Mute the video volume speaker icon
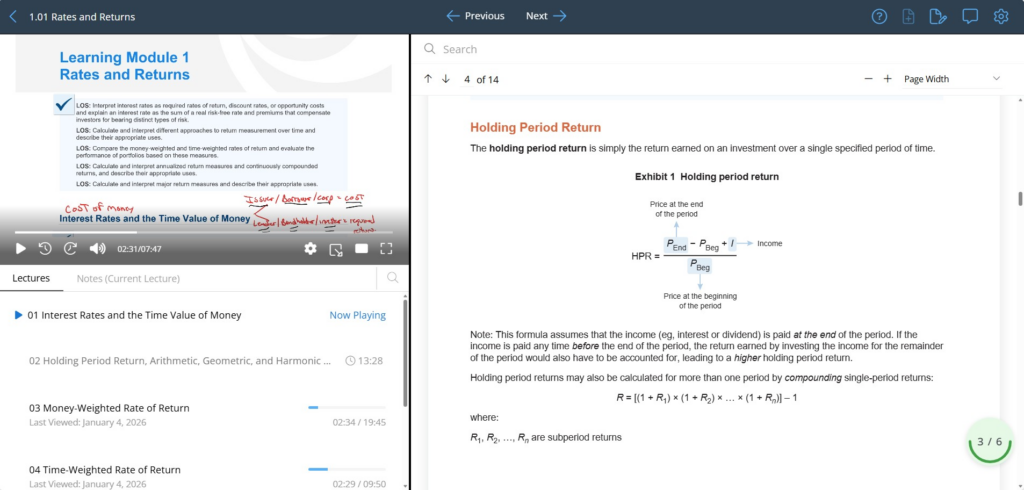Screen dimensions: 1024x490 tap(97, 248)
